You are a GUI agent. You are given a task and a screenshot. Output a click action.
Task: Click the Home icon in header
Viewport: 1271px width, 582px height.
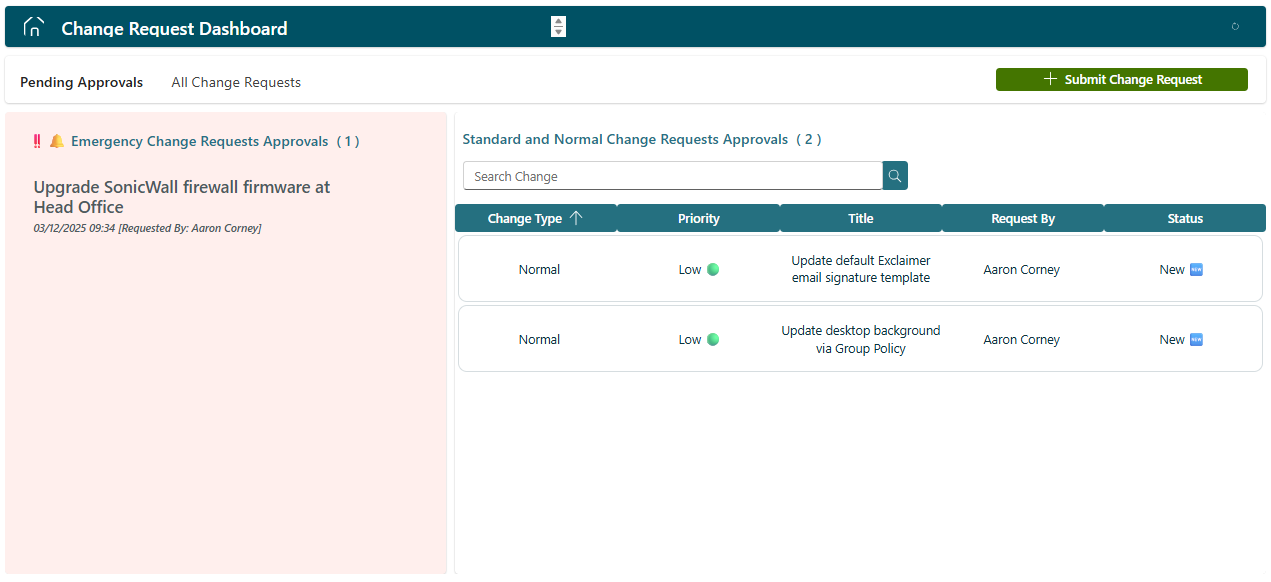[34, 28]
